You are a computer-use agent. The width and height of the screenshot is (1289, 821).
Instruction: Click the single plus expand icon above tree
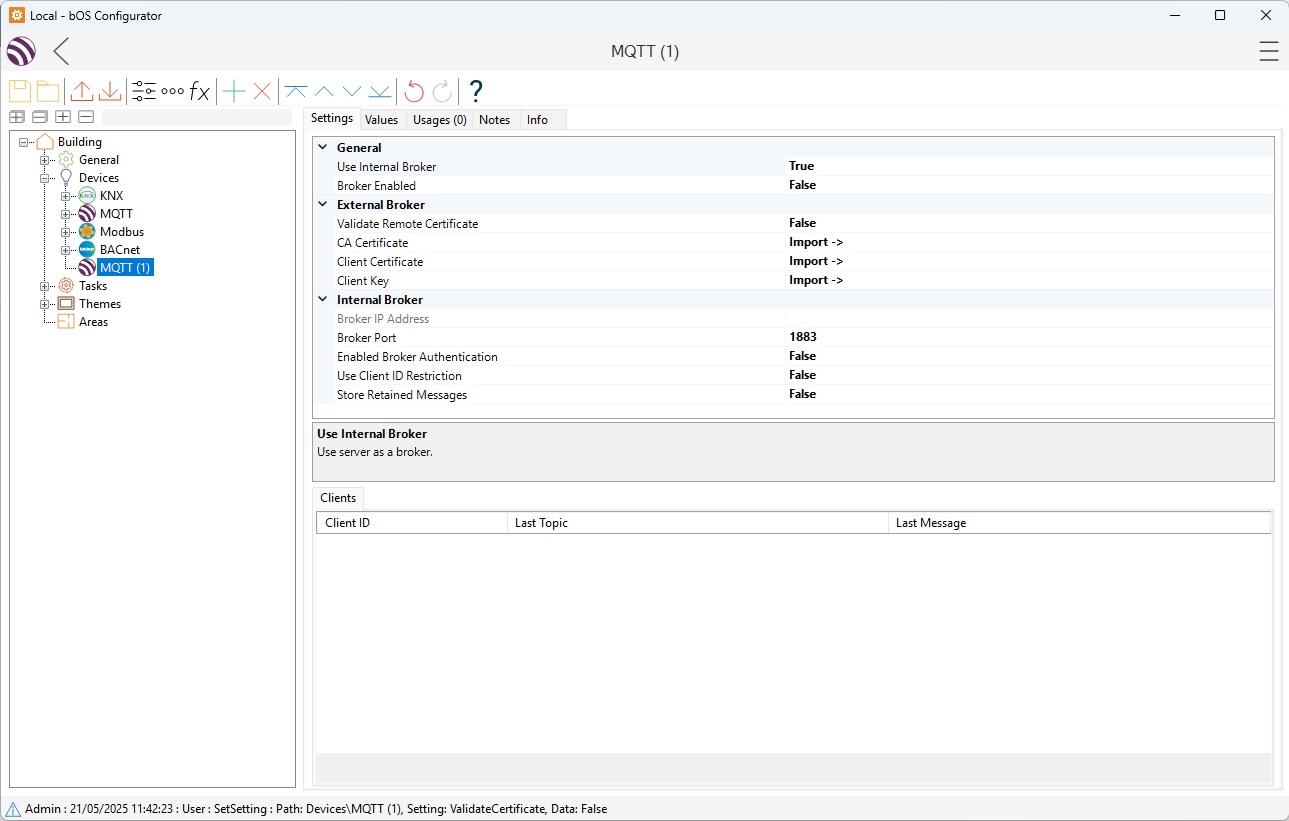(63, 117)
